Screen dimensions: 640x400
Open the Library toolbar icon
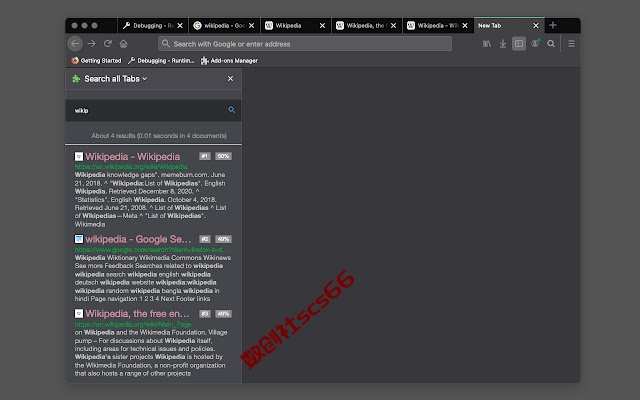tap(487, 43)
